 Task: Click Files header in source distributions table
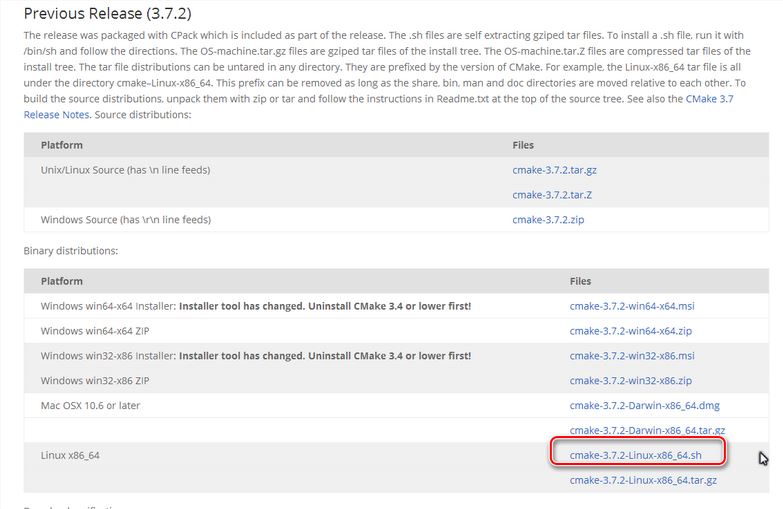(x=523, y=145)
